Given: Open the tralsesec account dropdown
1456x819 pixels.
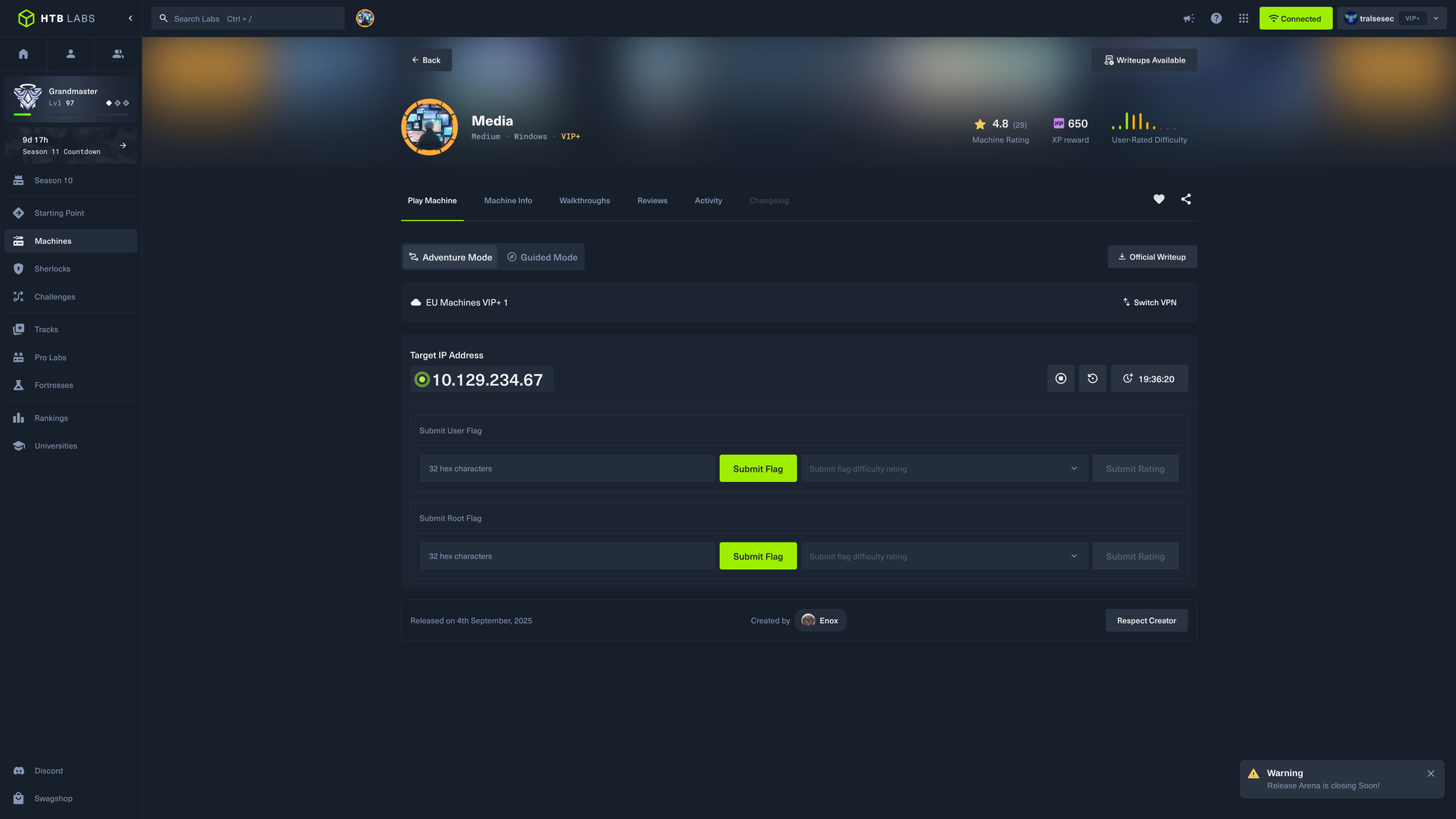Looking at the screenshot, I should [x=1391, y=18].
